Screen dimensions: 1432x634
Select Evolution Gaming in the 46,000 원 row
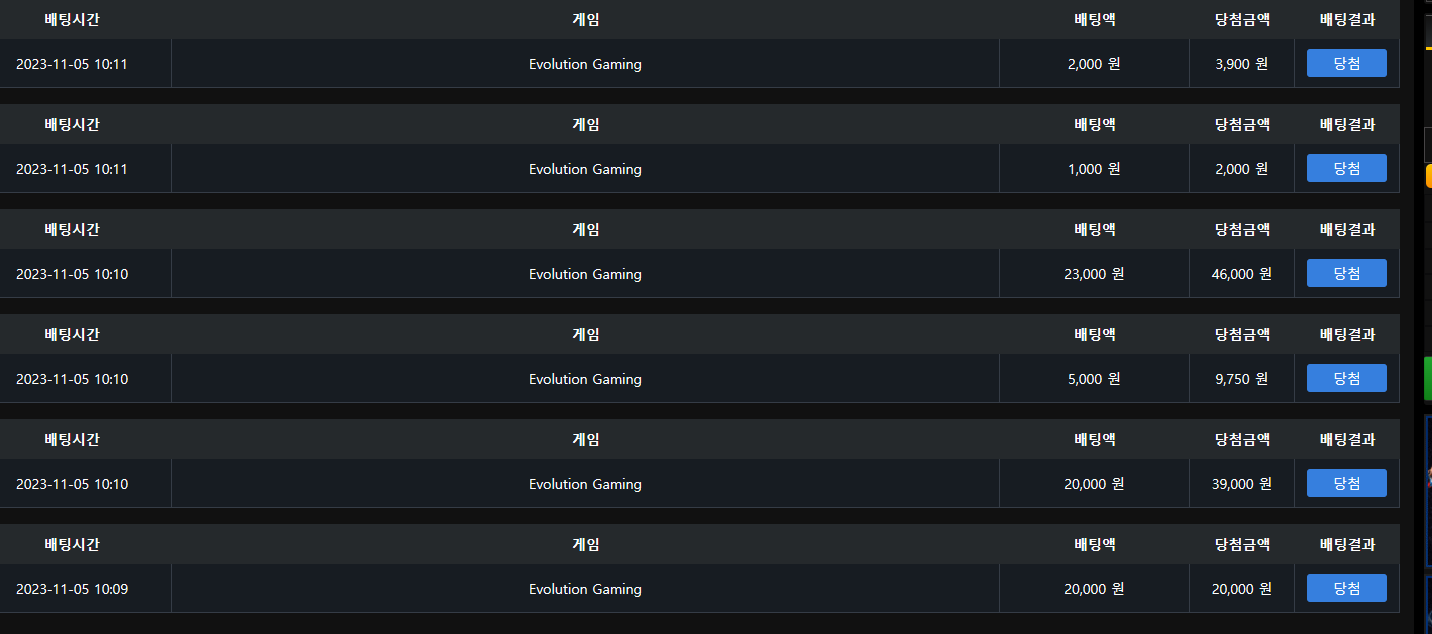pyautogui.click(x=585, y=274)
